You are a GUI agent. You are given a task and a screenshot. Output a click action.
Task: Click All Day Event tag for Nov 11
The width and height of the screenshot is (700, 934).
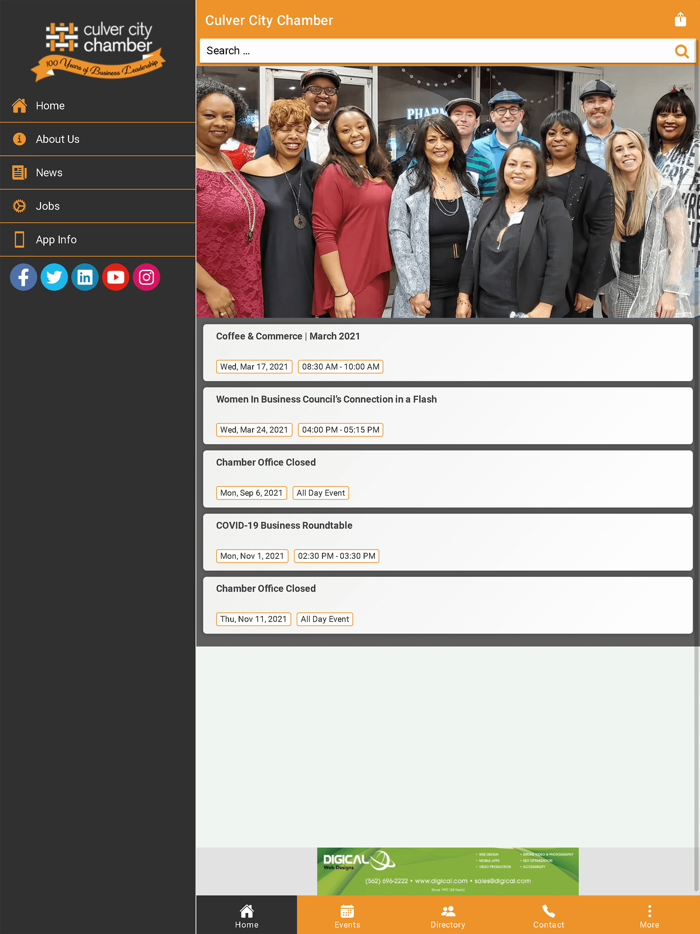[x=325, y=619]
